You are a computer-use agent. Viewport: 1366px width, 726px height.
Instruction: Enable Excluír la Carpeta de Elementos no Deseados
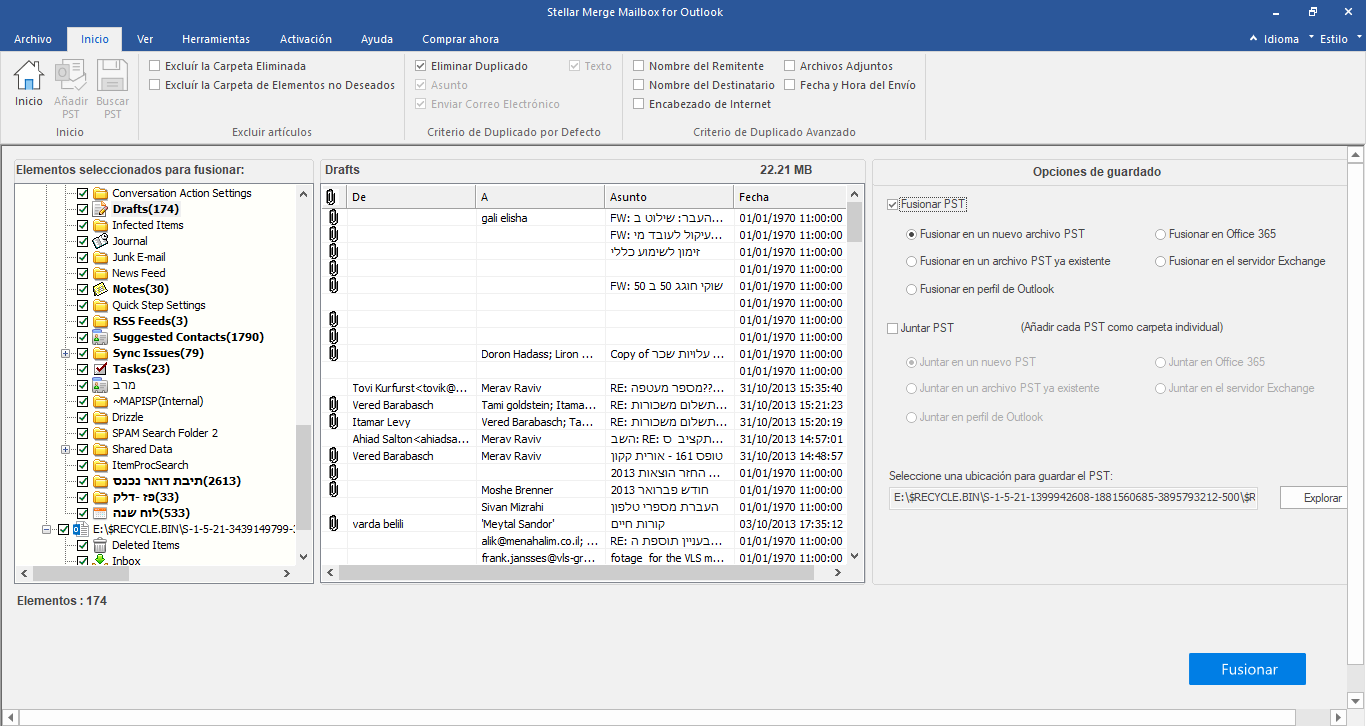coord(155,85)
